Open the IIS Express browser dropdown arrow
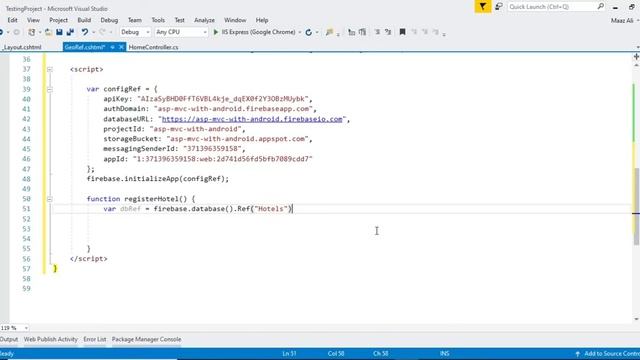Screen dimensions: 640x360 point(300,32)
